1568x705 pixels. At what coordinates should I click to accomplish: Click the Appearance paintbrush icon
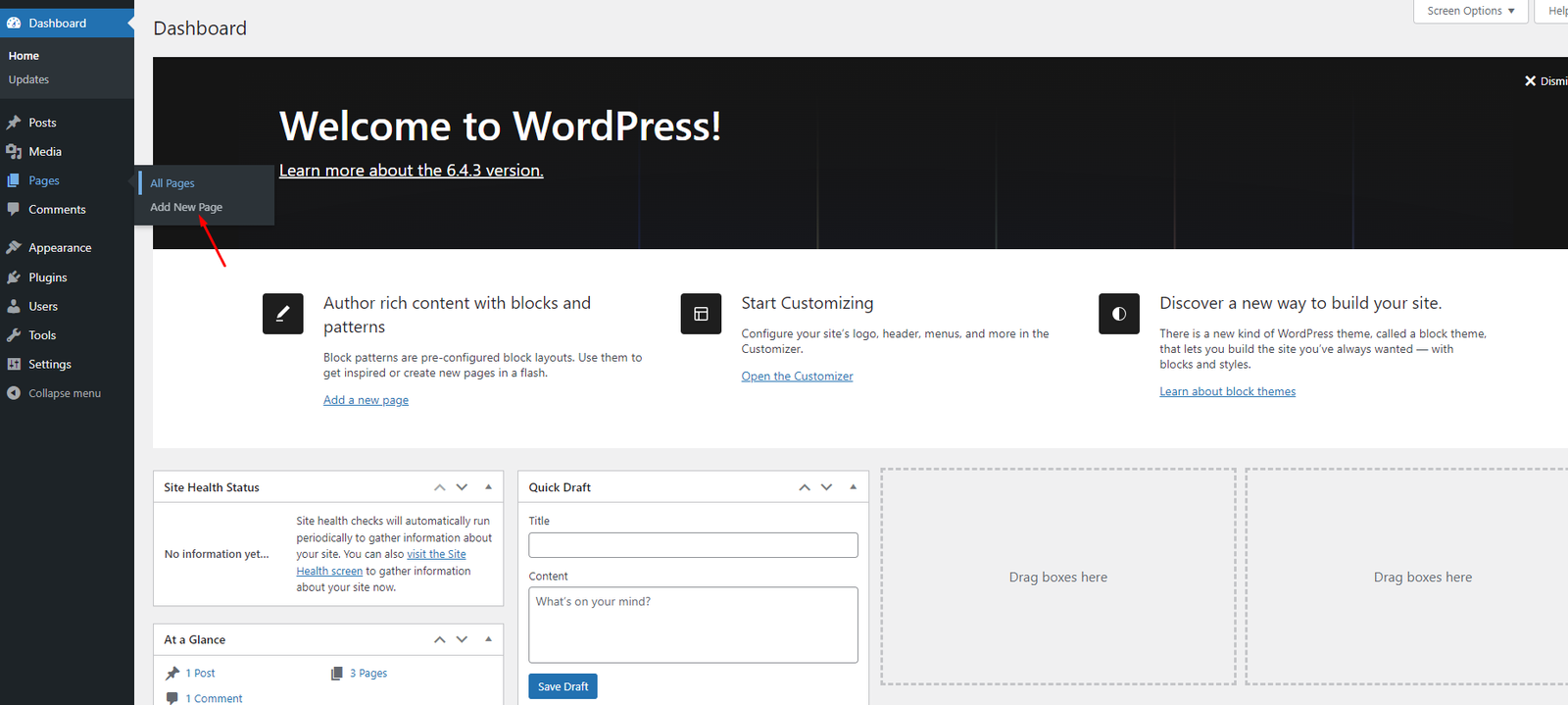(14, 248)
